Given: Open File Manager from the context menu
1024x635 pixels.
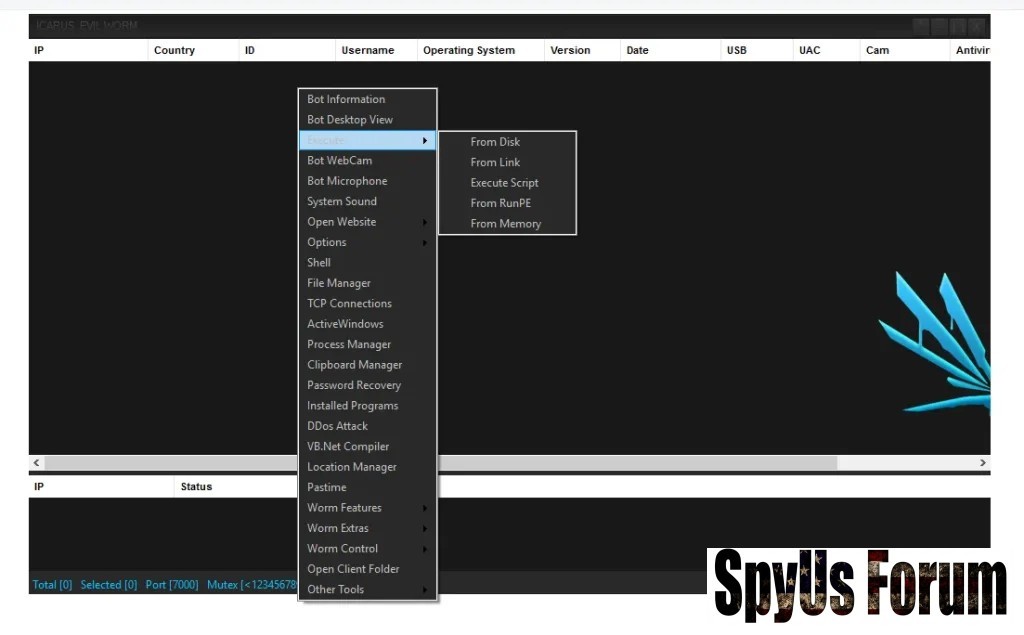Looking at the screenshot, I should click(x=339, y=283).
